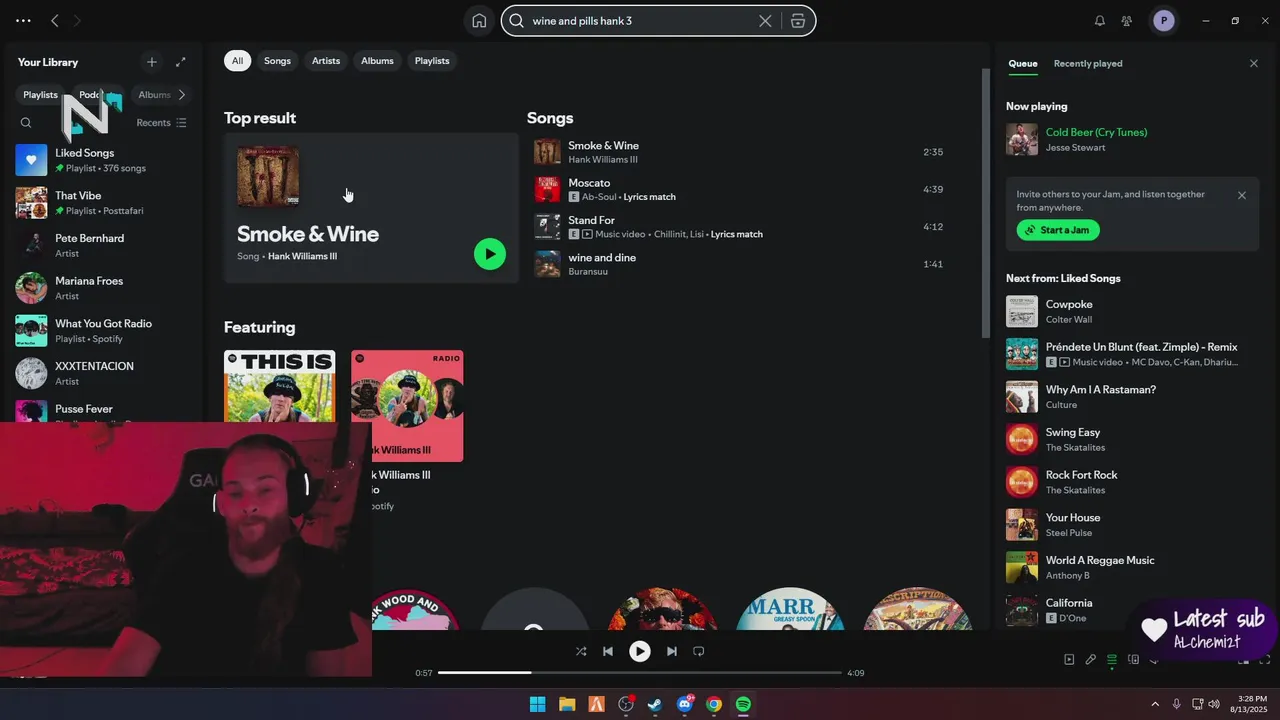Open Mariana Froes artist
The image size is (1280, 720).
pyautogui.click(x=102, y=288)
